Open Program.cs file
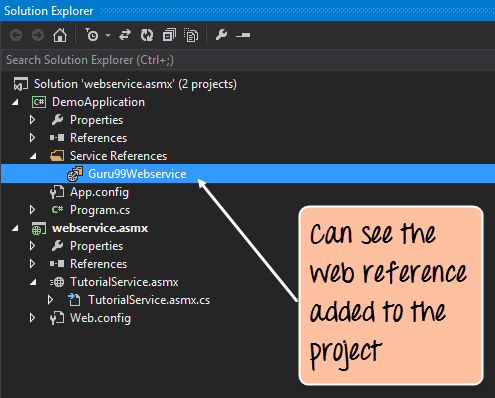 click(x=100, y=210)
